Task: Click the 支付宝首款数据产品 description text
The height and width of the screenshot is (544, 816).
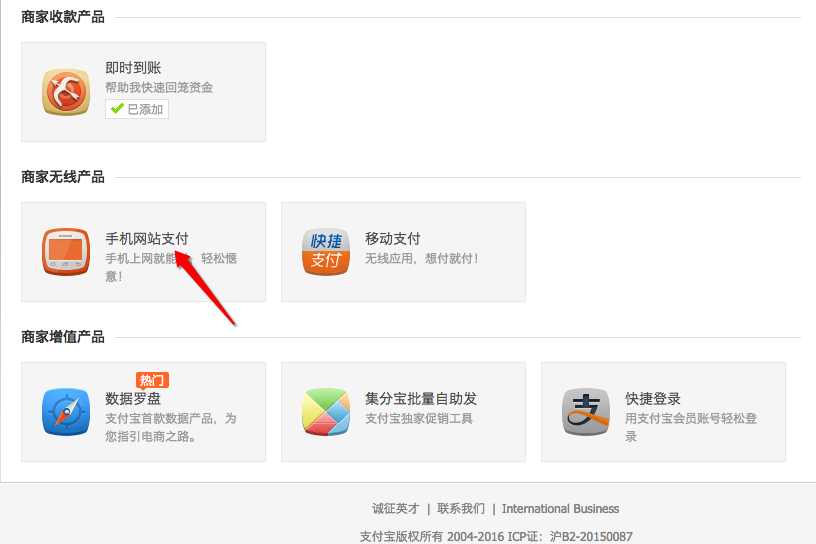Action: click(171, 427)
